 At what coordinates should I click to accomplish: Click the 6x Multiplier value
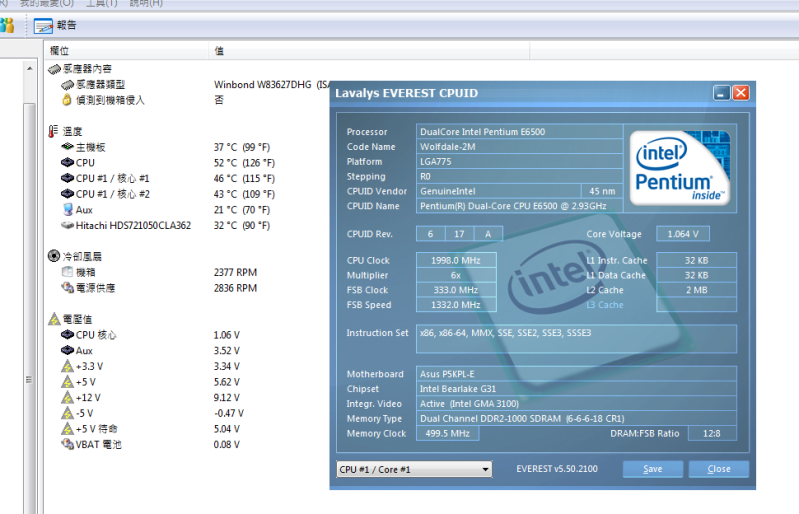click(x=456, y=275)
